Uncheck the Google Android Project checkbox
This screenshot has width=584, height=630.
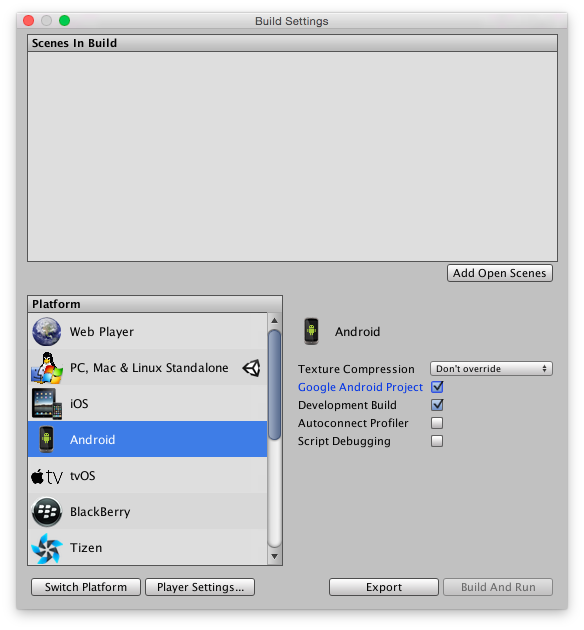(x=437, y=387)
